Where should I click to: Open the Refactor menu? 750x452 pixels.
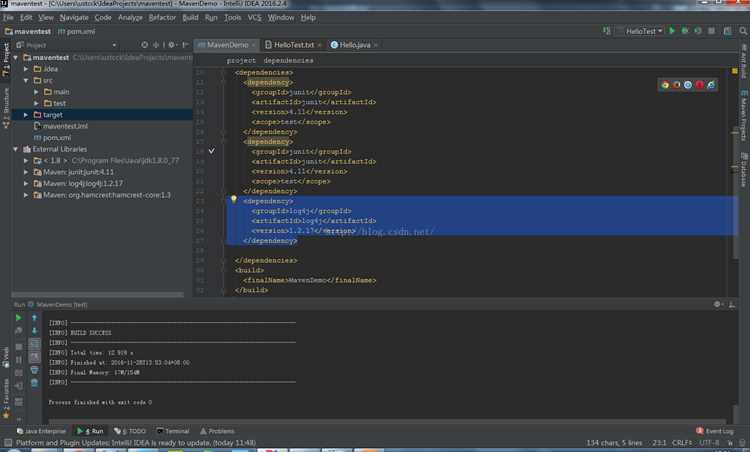162,18
